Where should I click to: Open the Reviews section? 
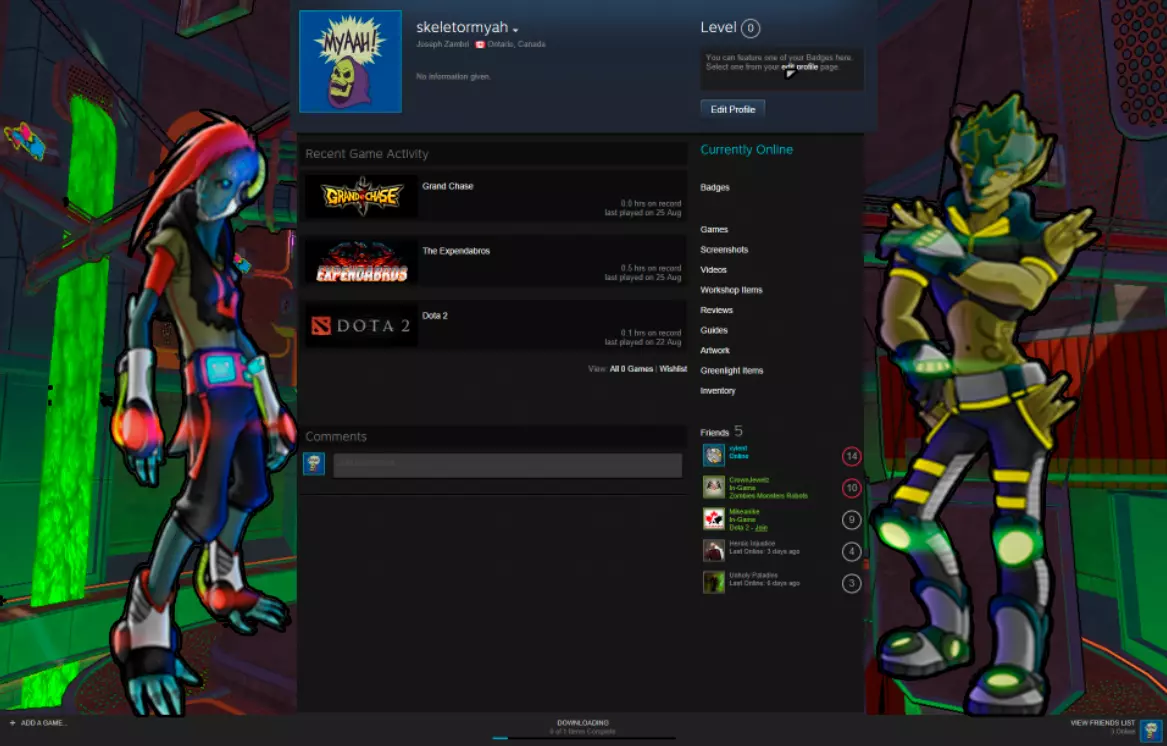pyautogui.click(x=716, y=310)
